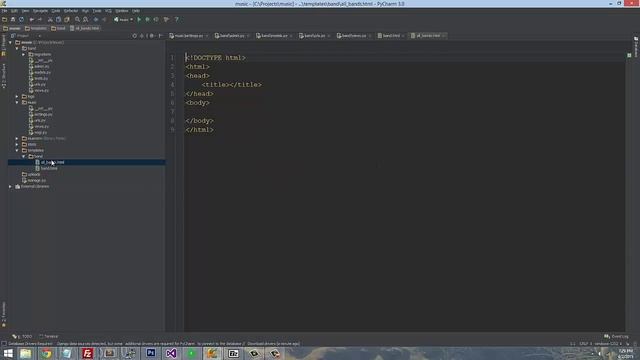
Task: Open the Terminal tool window button
Action: [49, 337]
